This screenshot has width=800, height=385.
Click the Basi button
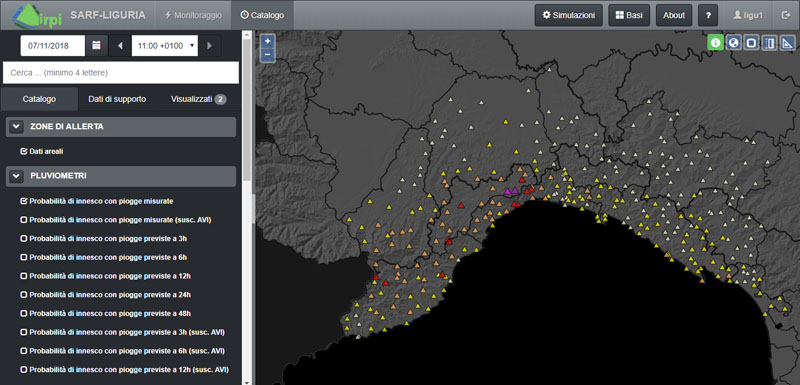click(629, 15)
